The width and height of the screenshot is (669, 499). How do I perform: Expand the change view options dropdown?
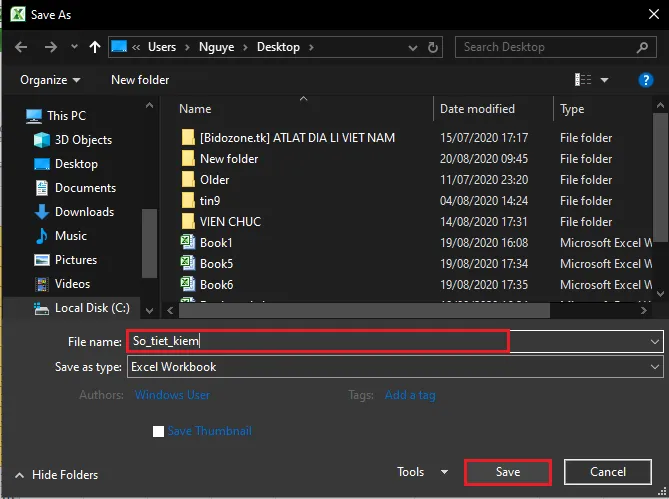[x=604, y=80]
